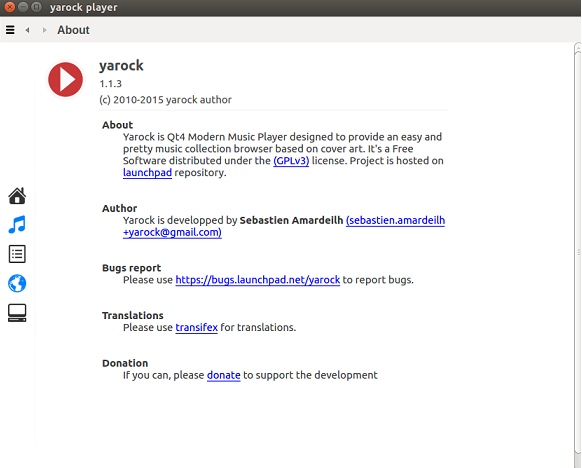582x468 pixels.
Task: Click '(c) 2010-2015 yarock author' text
Action: pos(166,100)
